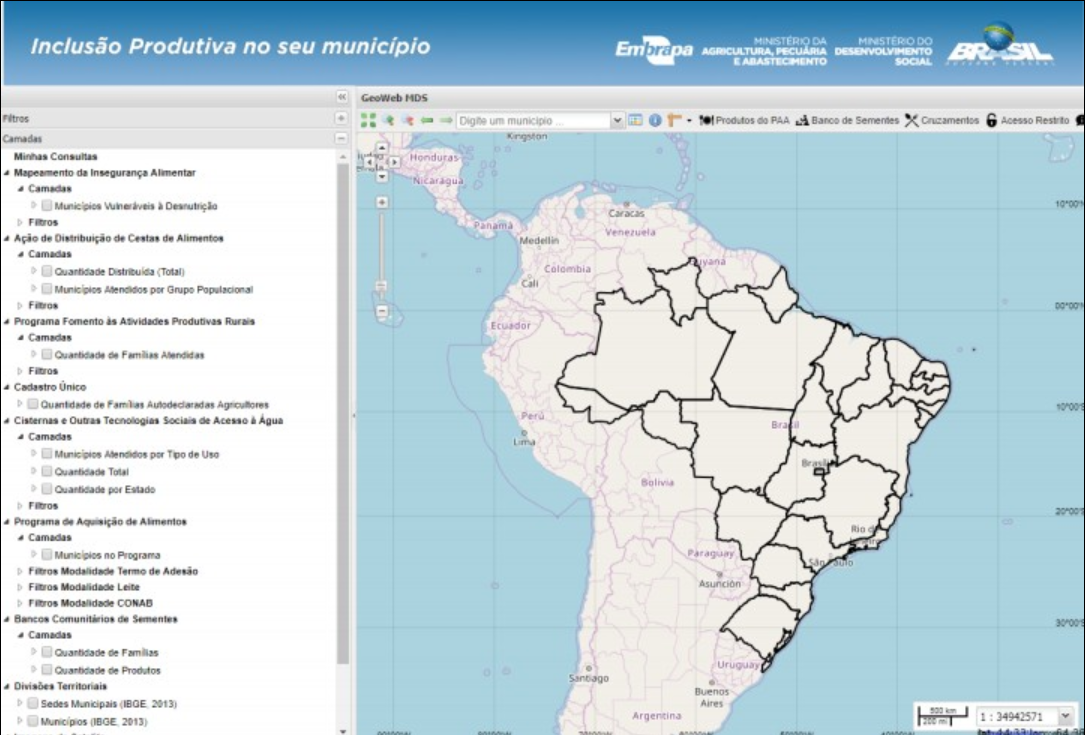
Task: Check Quantidade por Estado layer
Action: [x=47, y=489]
